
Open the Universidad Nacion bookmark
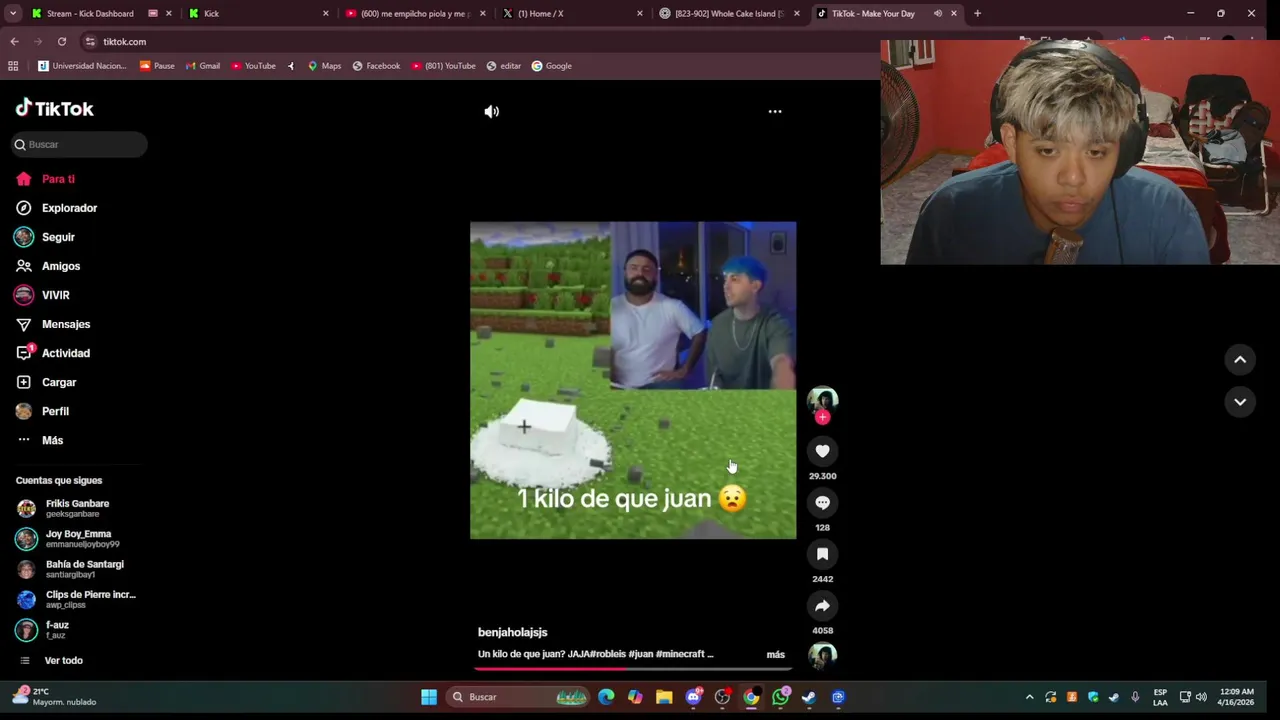[x=82, y=66]
